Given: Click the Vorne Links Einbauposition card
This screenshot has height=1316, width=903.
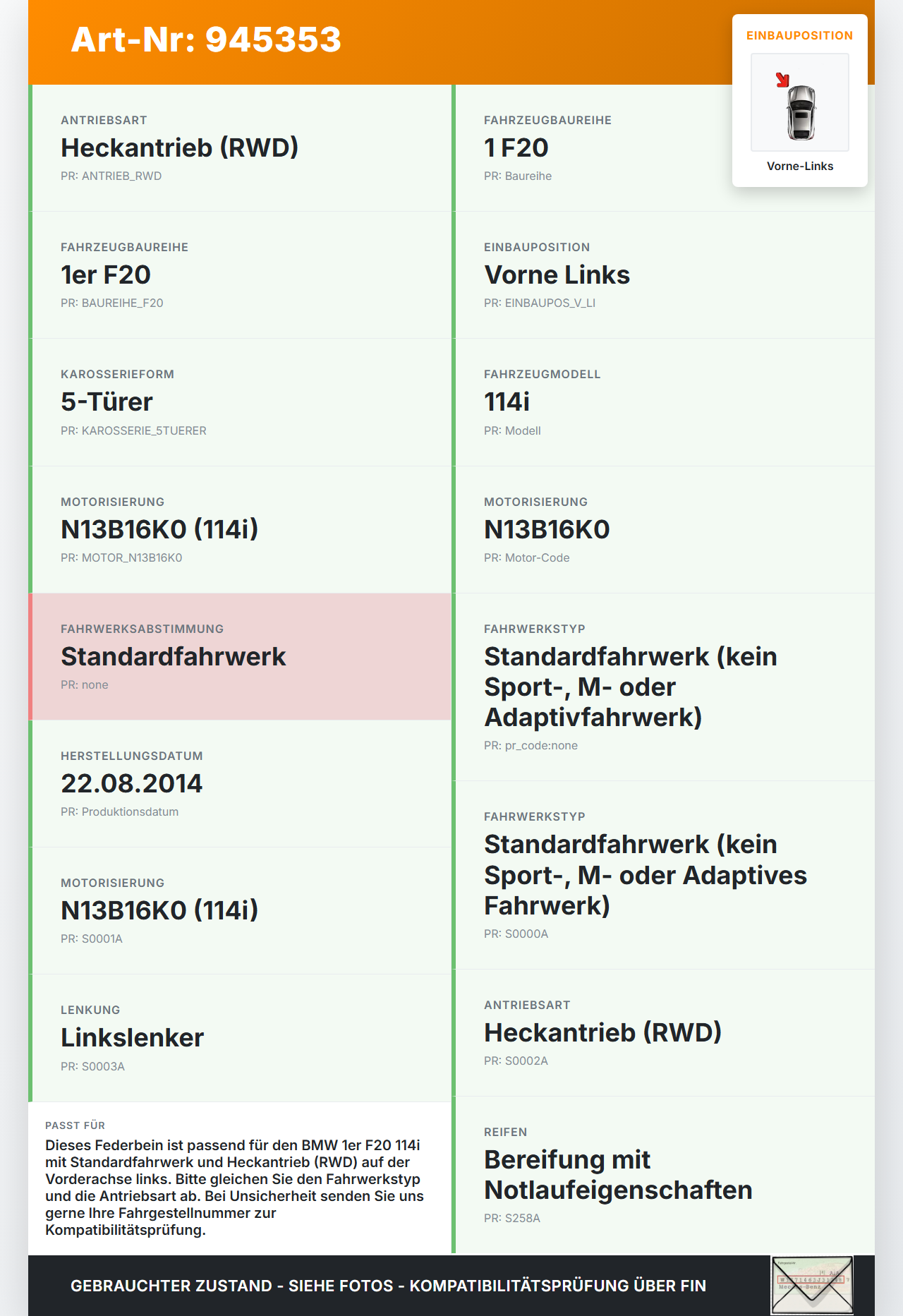Looking at the screenshot, I should pos(663,275).
